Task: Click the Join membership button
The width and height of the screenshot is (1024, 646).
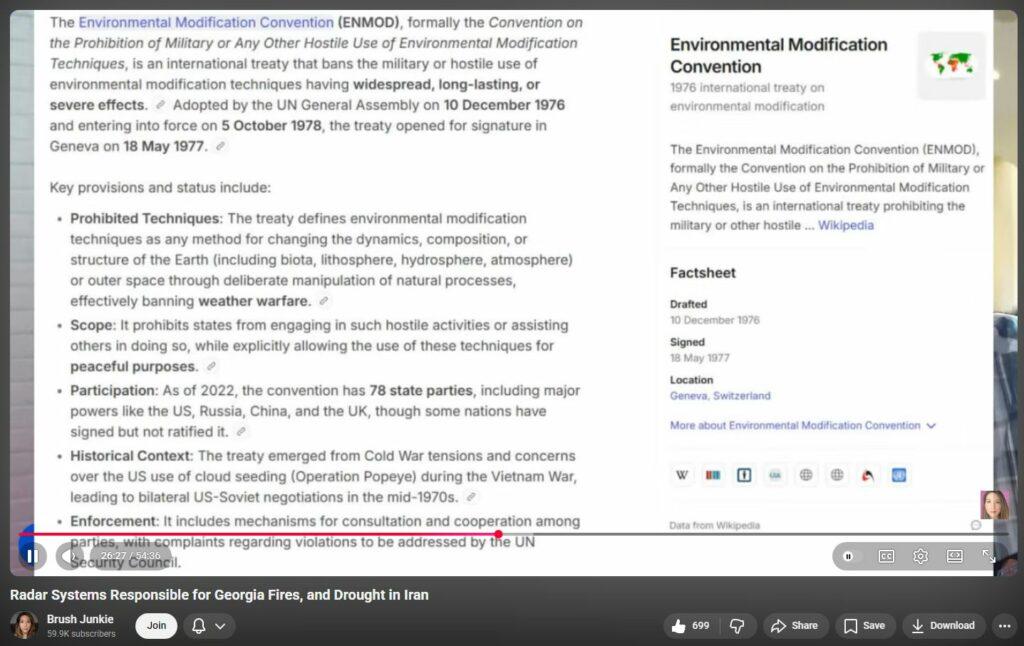Action: [x=156, y=626]
